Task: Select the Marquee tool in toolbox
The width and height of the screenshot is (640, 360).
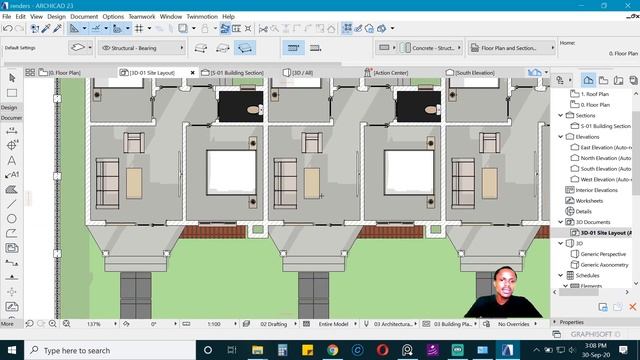Action: pyautogui.click(x=12, y=93)
